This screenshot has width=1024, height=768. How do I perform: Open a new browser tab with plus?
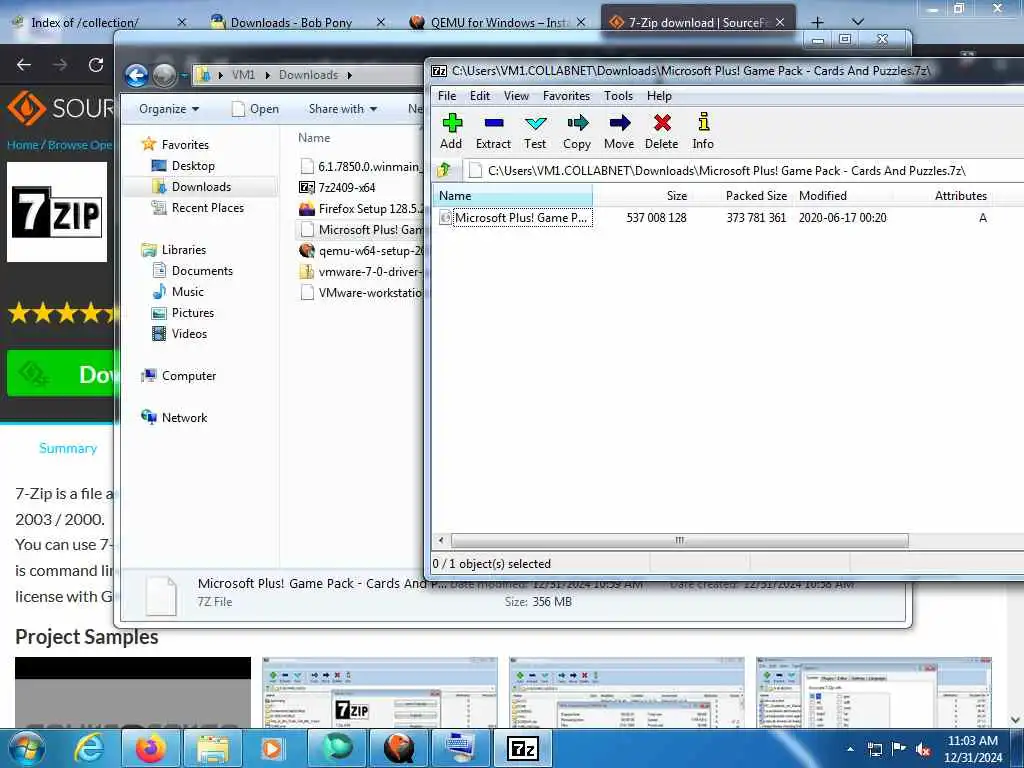pyautogui.click(x=817, y=22)
